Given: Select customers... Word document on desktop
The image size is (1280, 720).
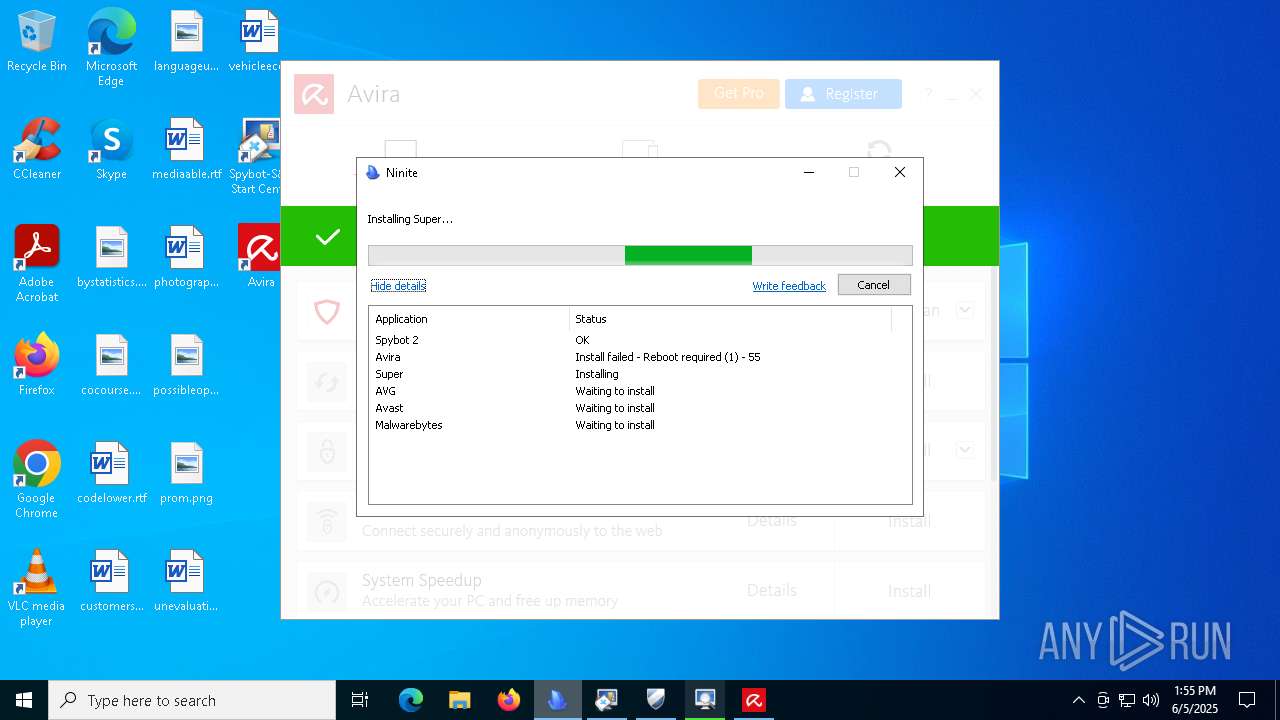Looking at the screenshot, I should (111, 582).
